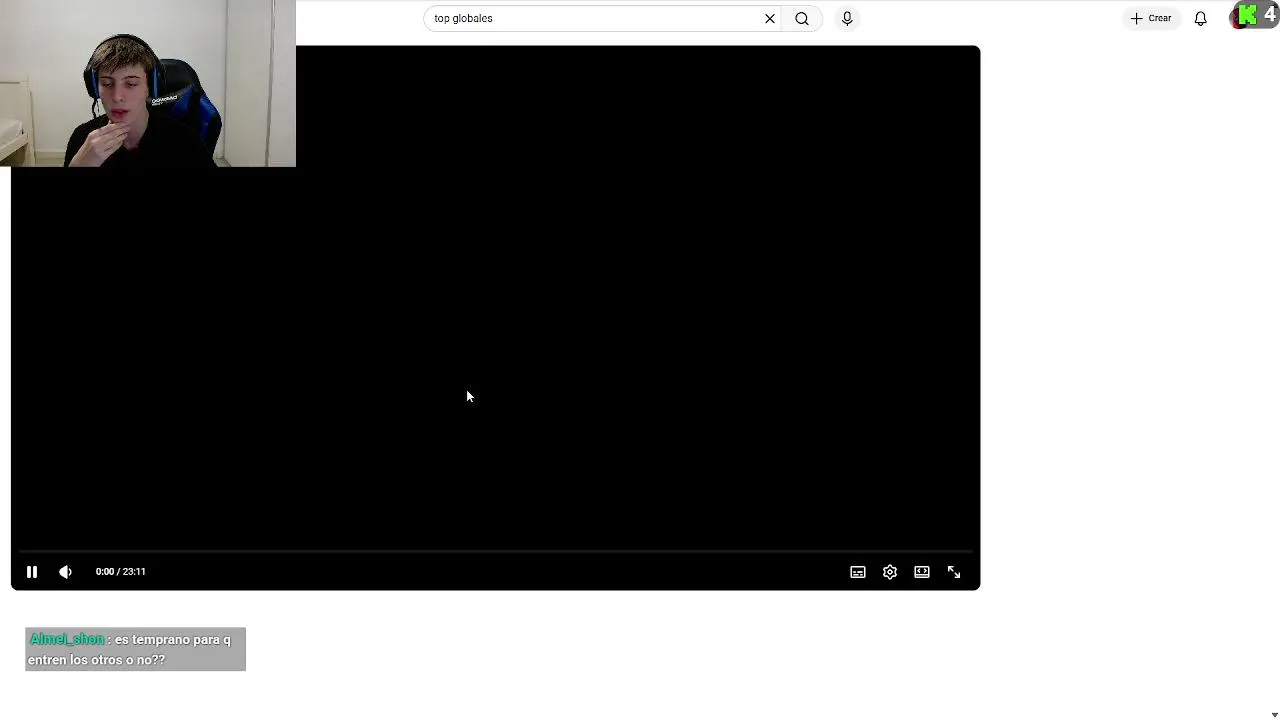The width and height of the screenshot is (1280, 720).
Task: Clear the search text with X
Action: (770, 18)
